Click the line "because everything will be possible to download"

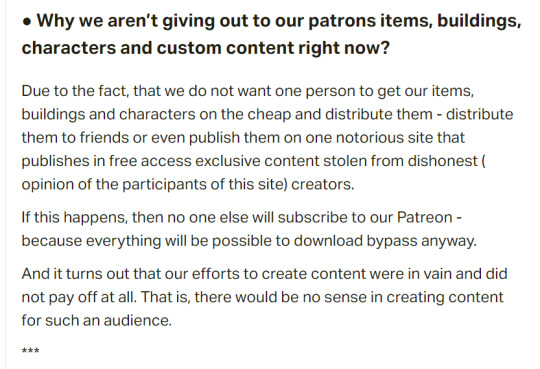(249, 241)
